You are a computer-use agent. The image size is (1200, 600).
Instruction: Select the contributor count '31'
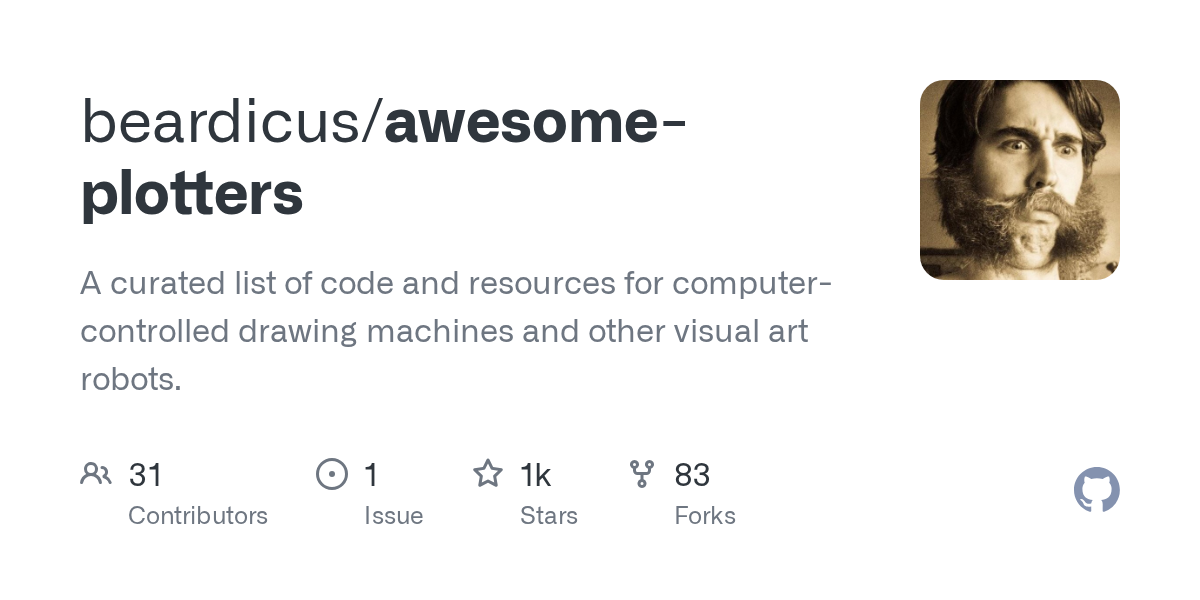coord(146,475)
